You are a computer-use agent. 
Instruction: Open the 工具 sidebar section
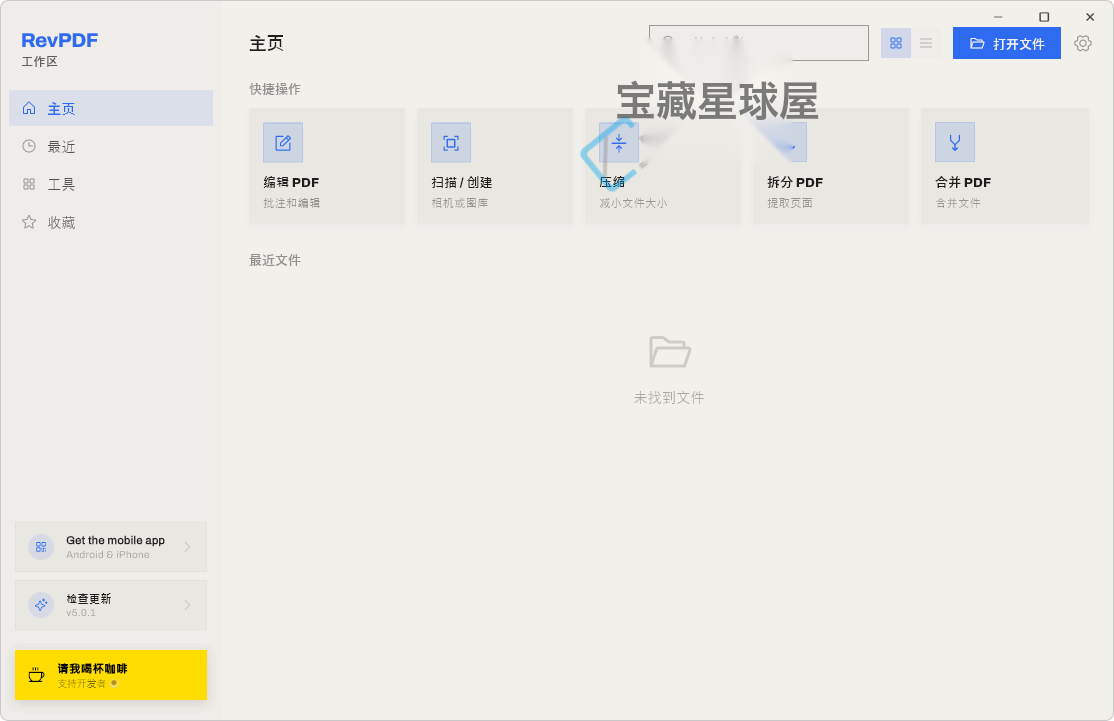111,184
